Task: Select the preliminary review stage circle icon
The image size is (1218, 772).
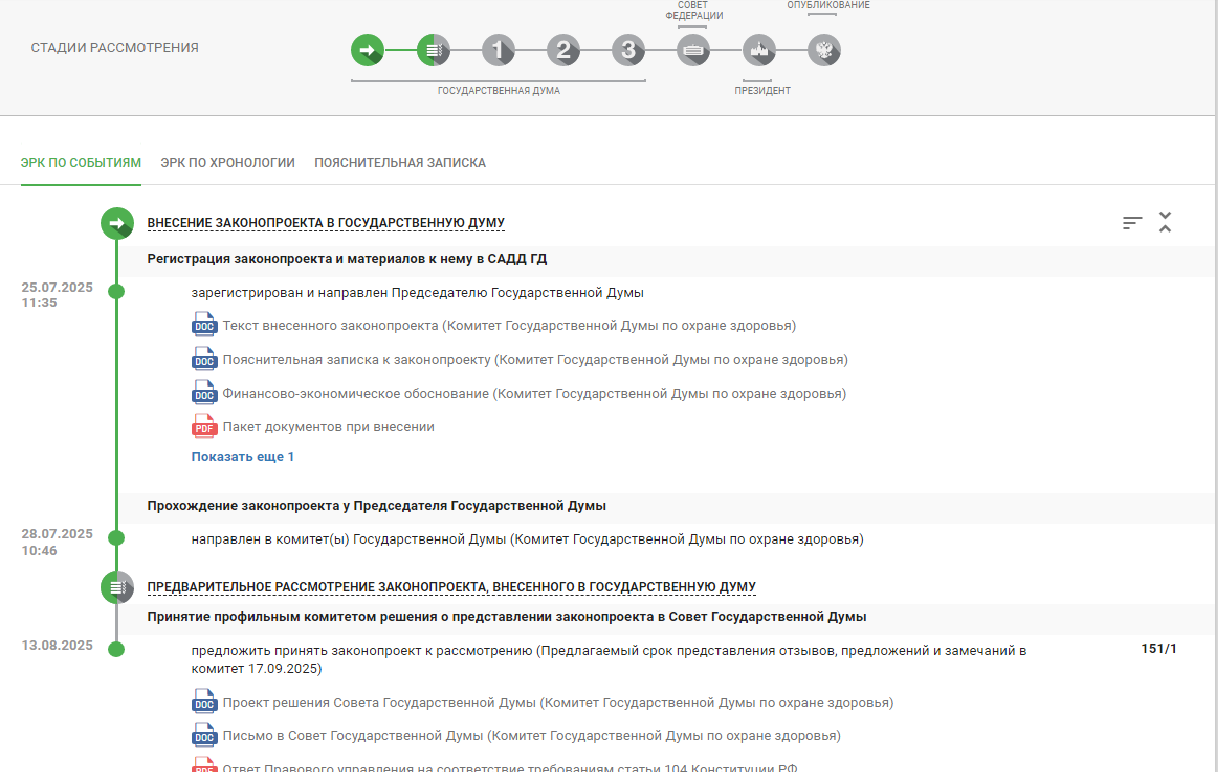Action: [433, 50]
